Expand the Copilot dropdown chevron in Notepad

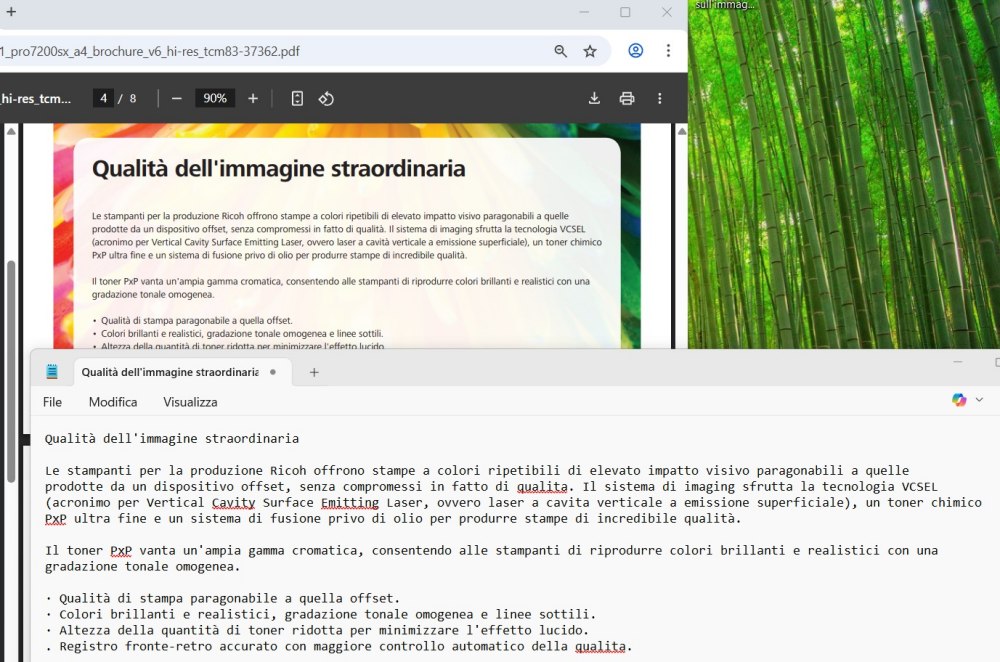click(x=979, y=400)
